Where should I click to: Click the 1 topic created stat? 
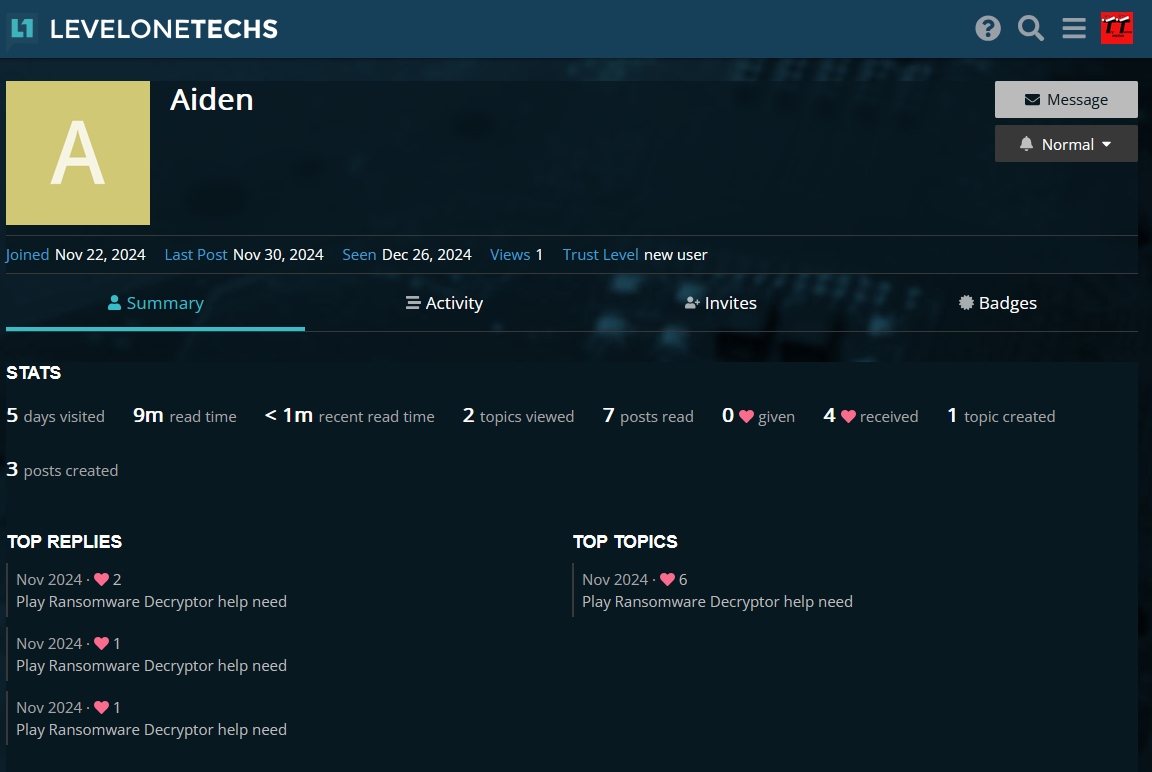[1001, 415]
